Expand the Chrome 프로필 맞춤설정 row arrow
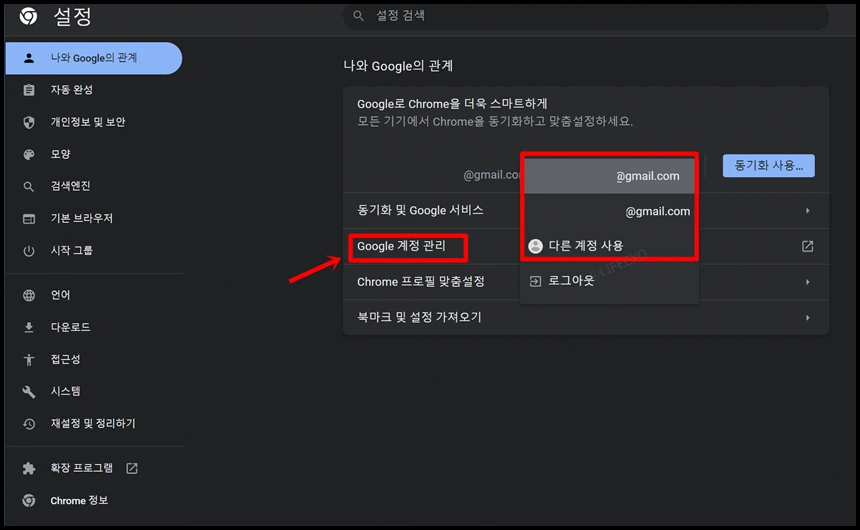Screen dimensions: 860x530 (x=807, y=282)
